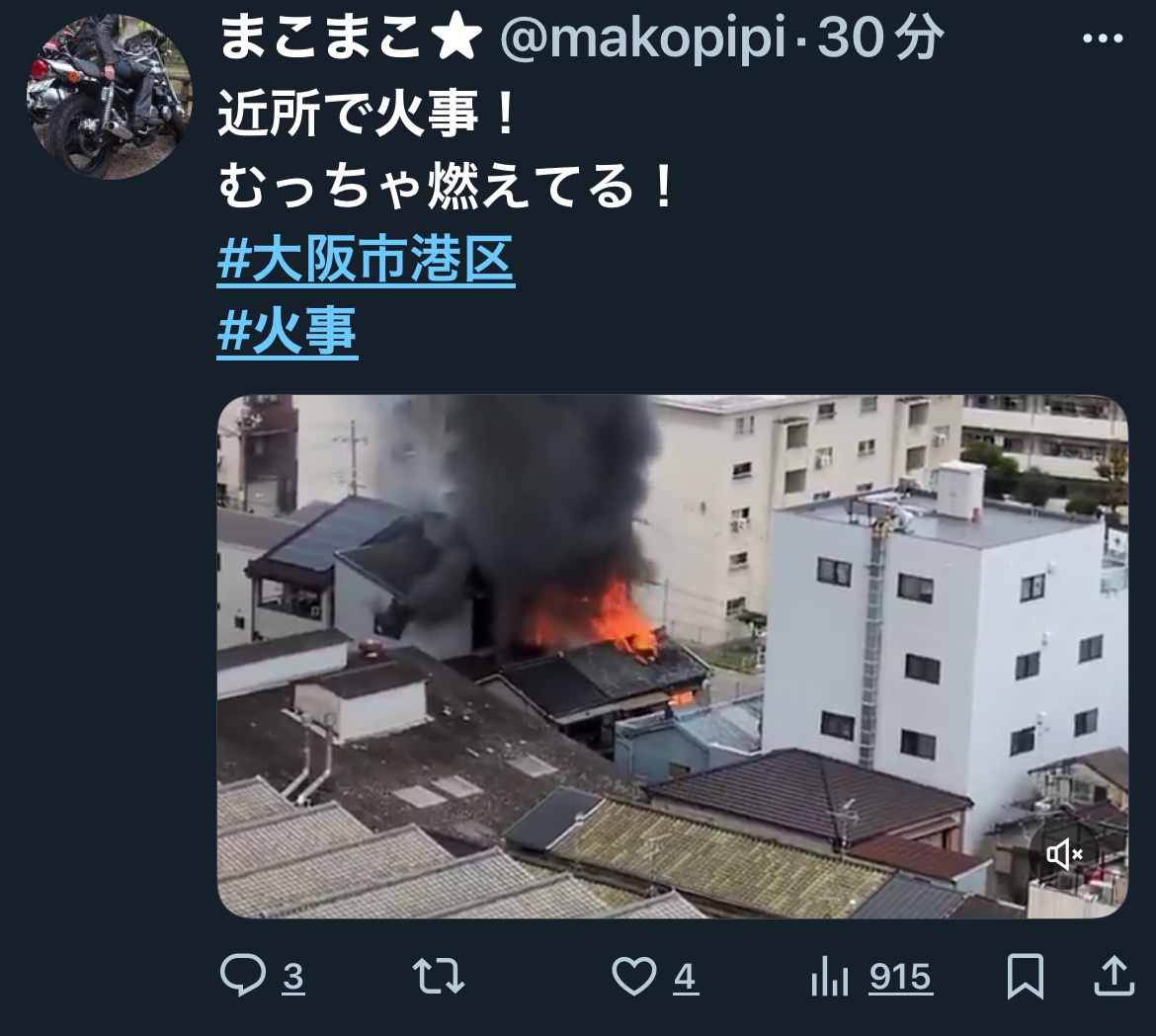View the like count 4

[685, 977]
